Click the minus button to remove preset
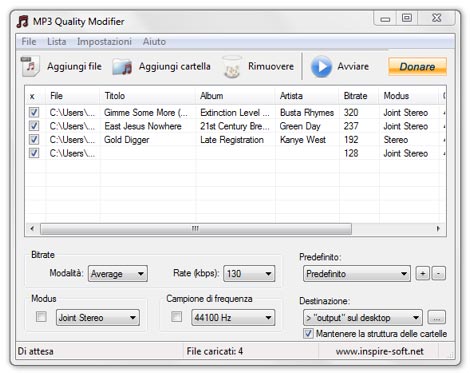The height and width of the screenshot is (373, 470). coord(439,274)
